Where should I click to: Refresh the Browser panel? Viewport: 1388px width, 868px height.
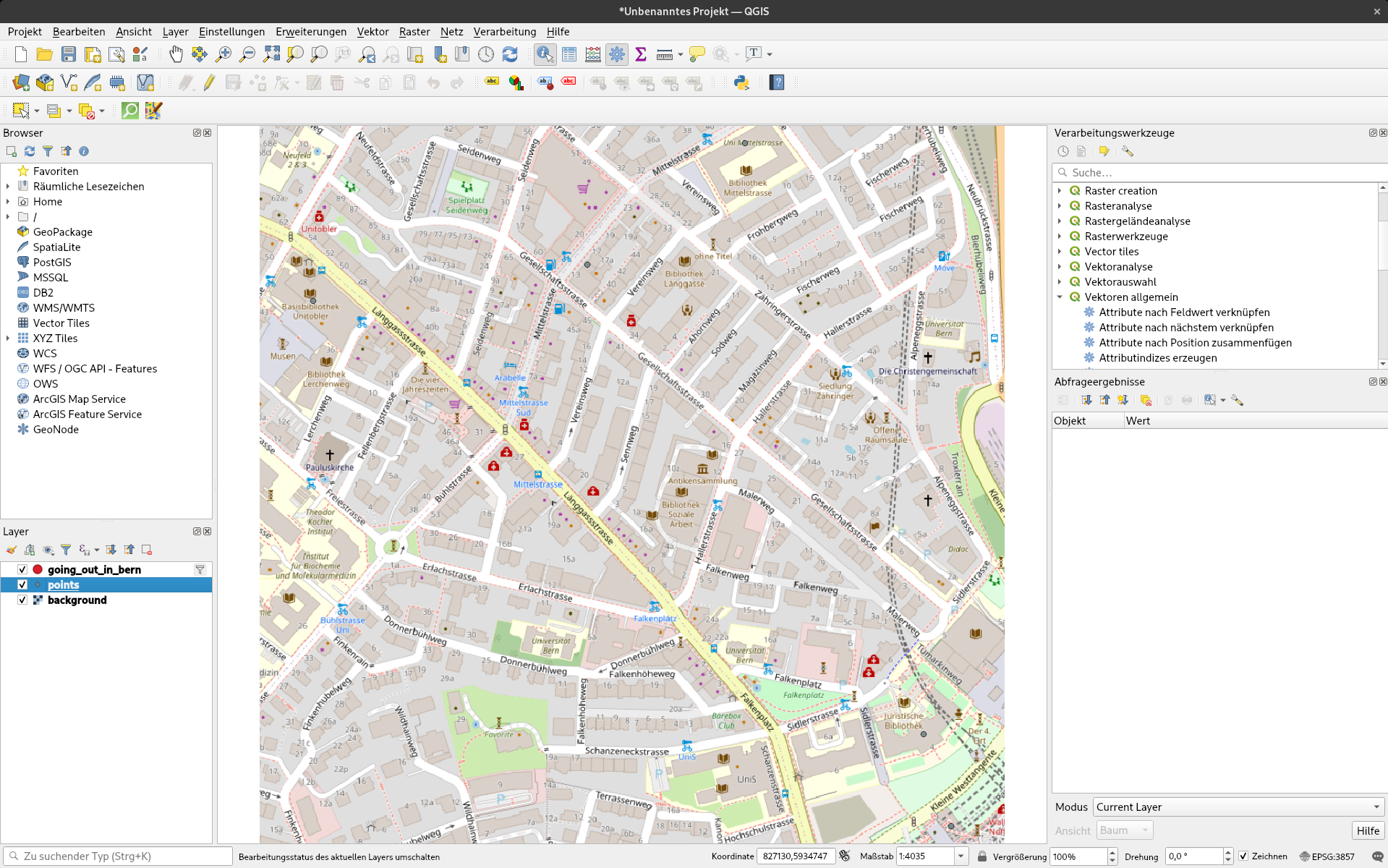(30, 151)
